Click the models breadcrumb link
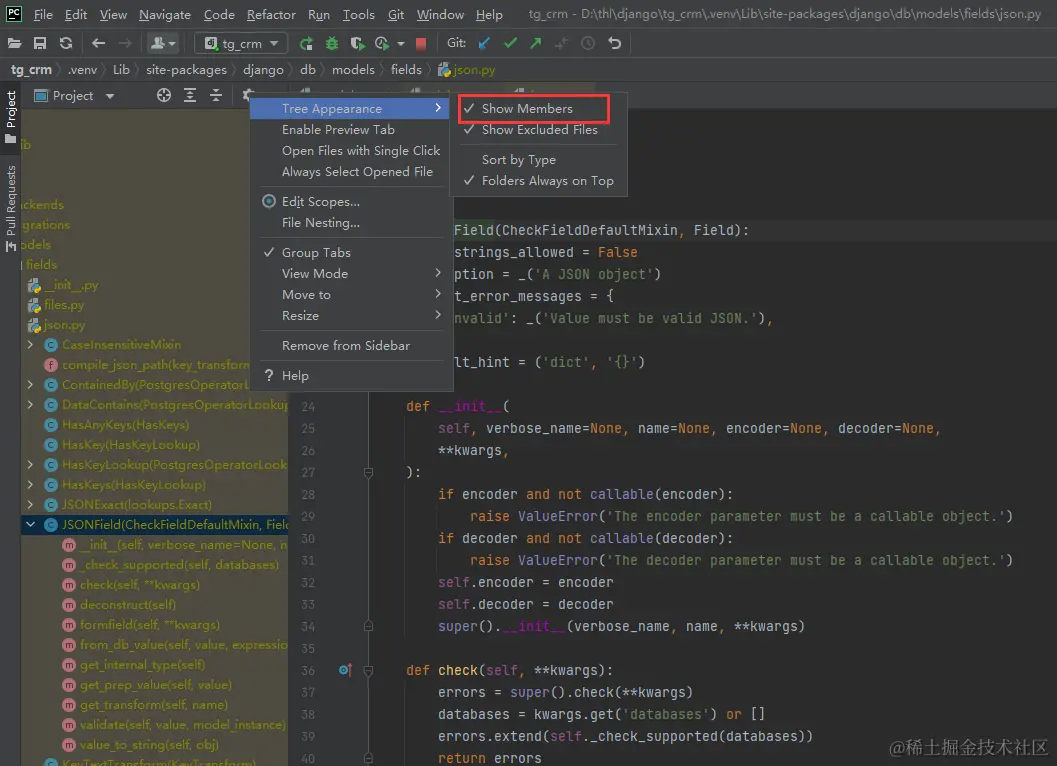 pyautogui.click(x=352, y=70)
